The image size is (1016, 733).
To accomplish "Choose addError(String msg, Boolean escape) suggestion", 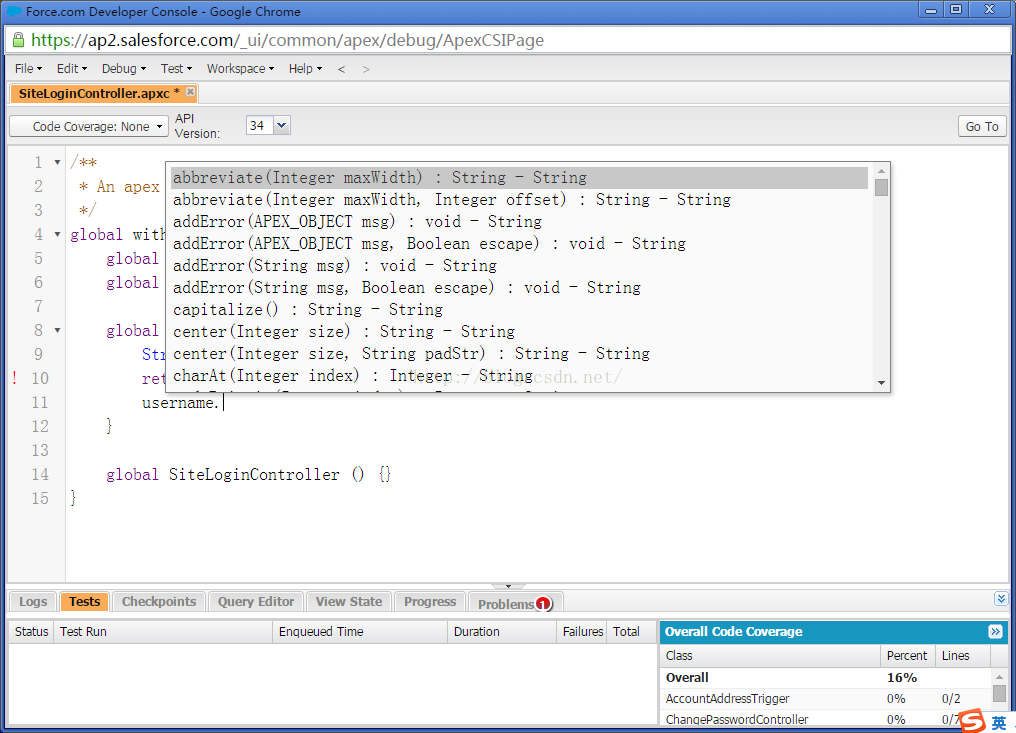I will [x=519, y=288].
